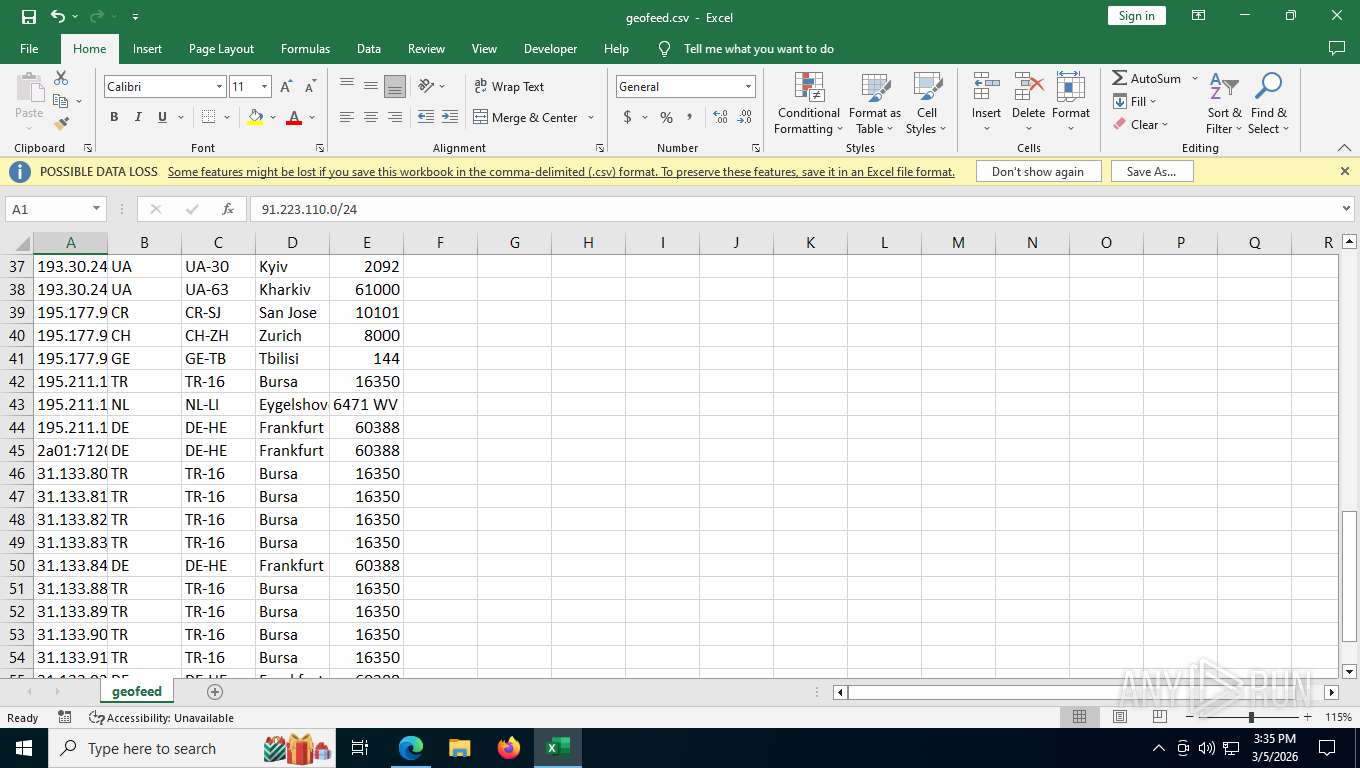The image size is (1360, 768).
Task: Click the Decrease Decimal icon
Action: tap(745, 117)
